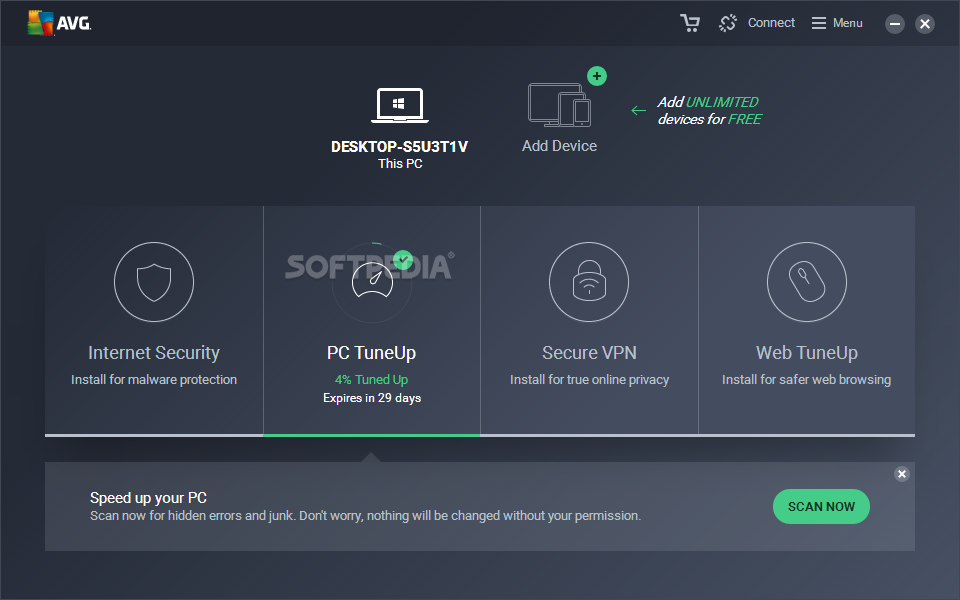960x600 pixels.
Task: Click Install for malware protection text
Action: pos(154,380)
